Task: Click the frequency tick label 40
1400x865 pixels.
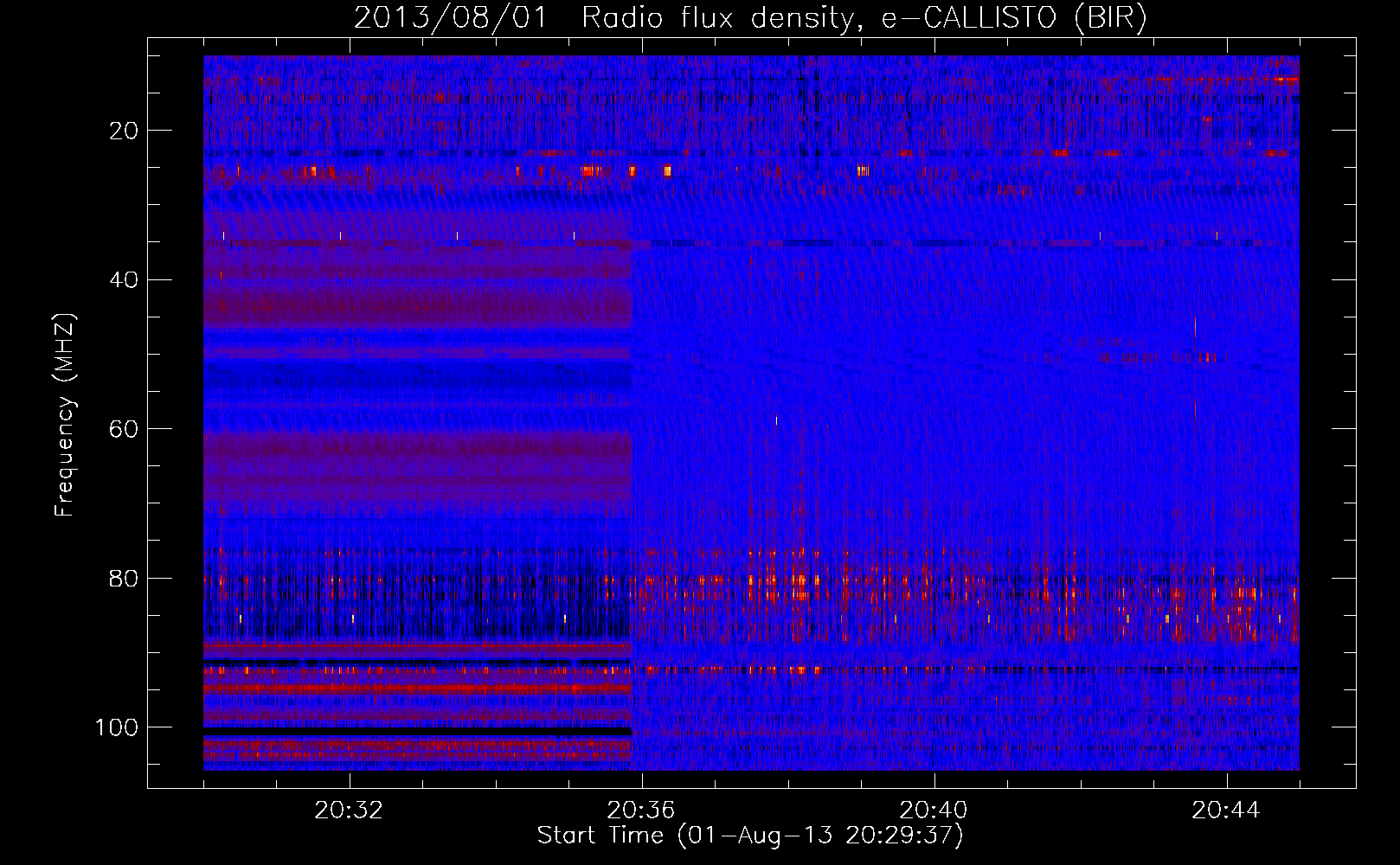Action: 125,280
